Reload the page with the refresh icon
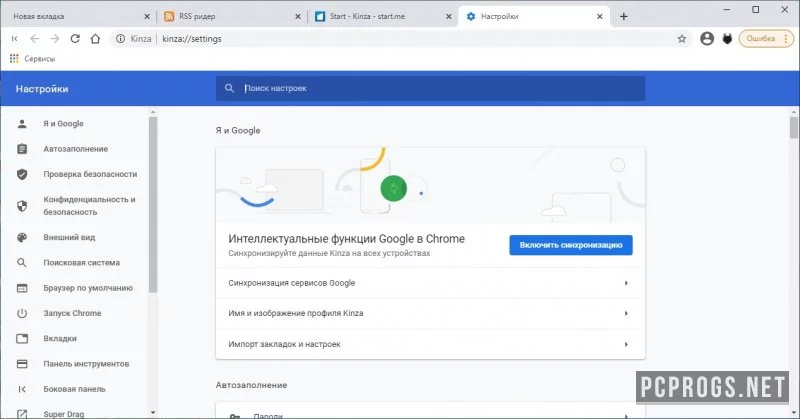Image resolution: width=800 pixels, height=419 pixels. 75,39
